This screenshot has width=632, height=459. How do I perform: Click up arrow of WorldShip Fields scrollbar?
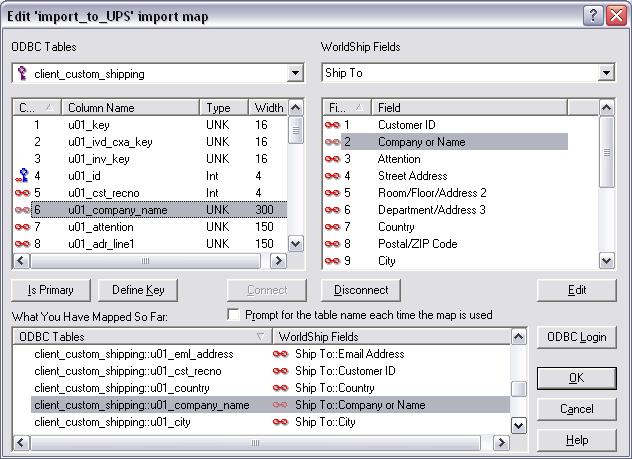coord(607,108)
